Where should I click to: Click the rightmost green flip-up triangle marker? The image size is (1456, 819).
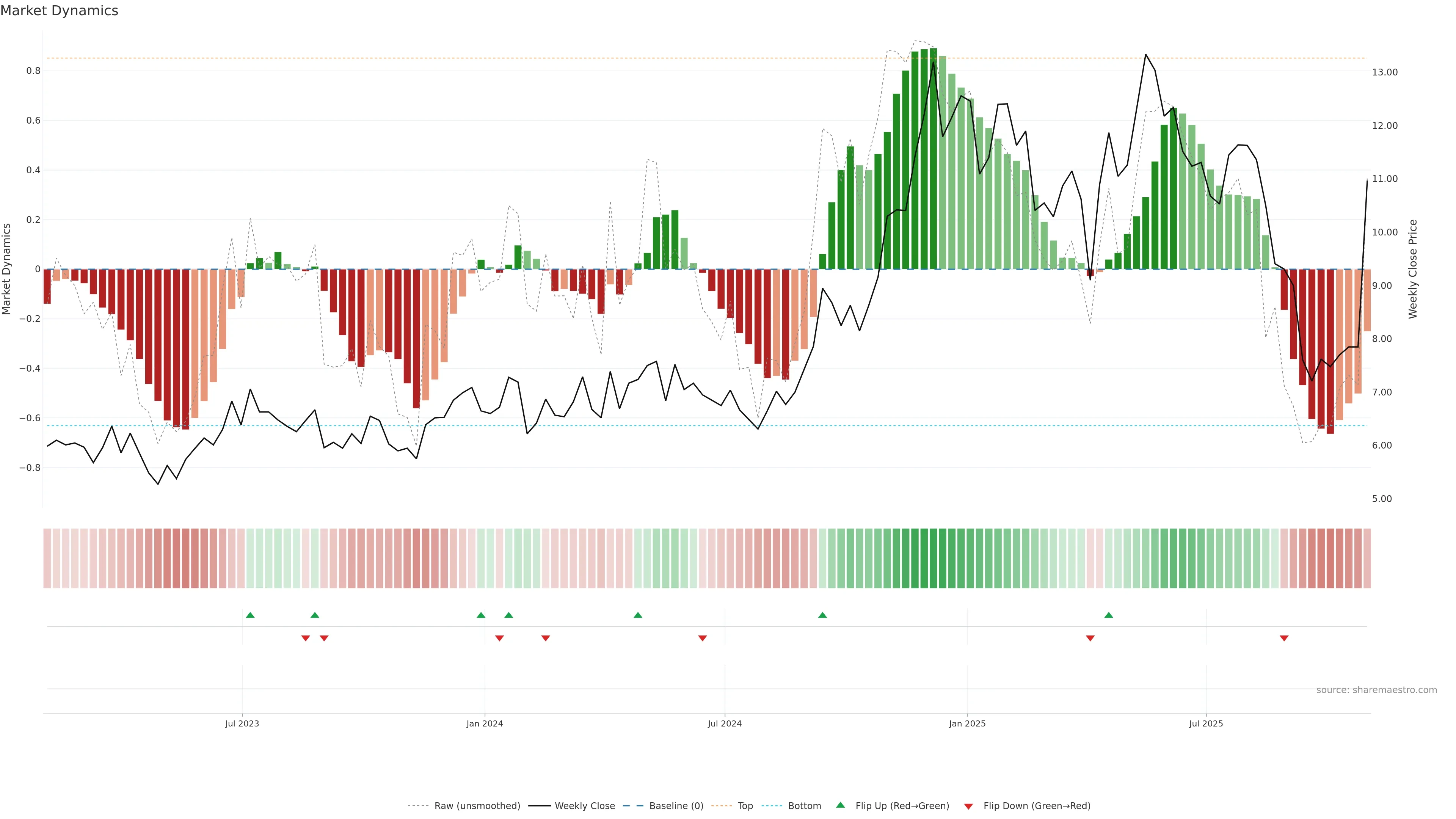(x=1108, y=615)
